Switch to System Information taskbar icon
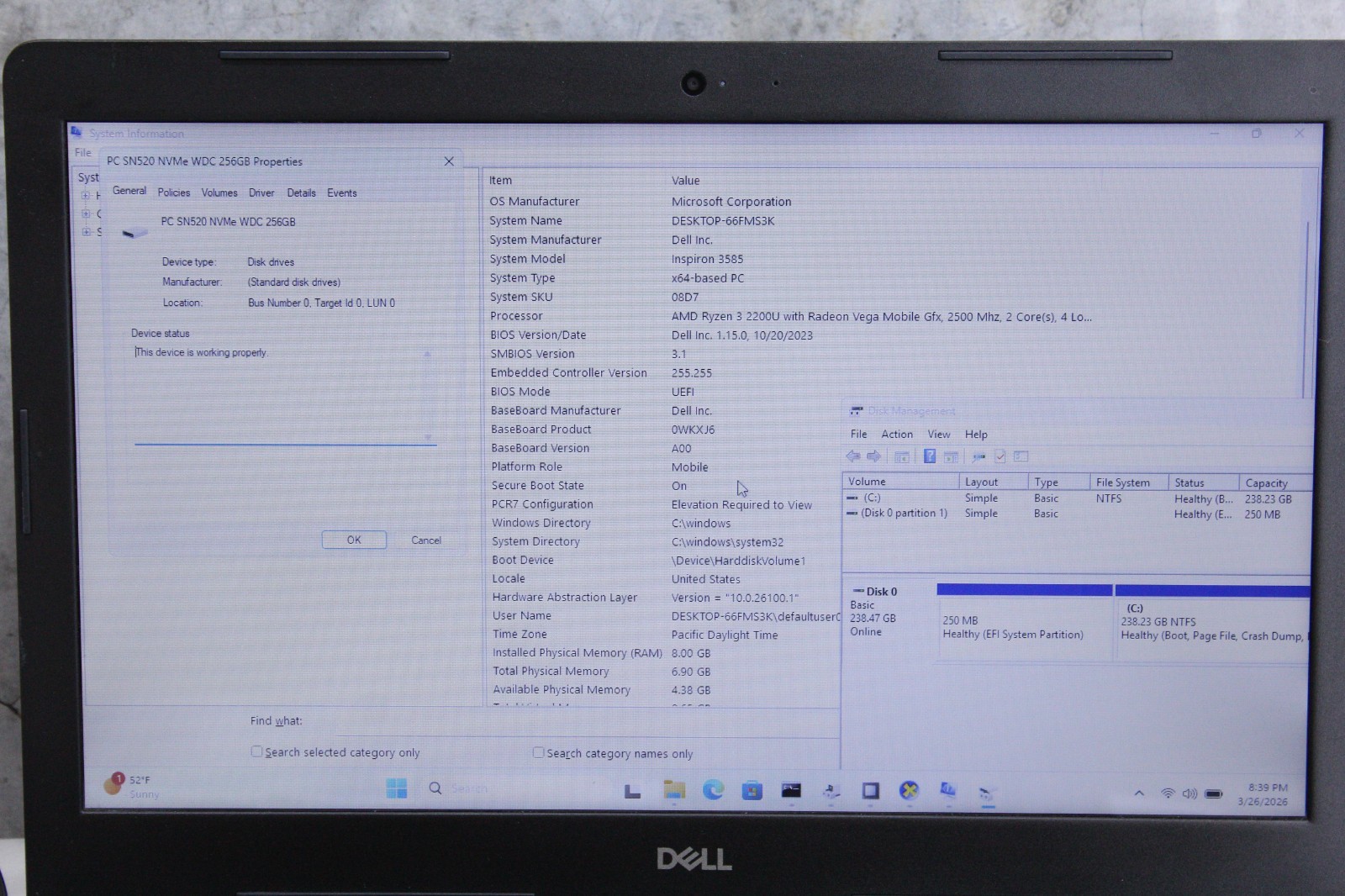The width and height of the screenshot is (1345, 896). click(947, 790)
